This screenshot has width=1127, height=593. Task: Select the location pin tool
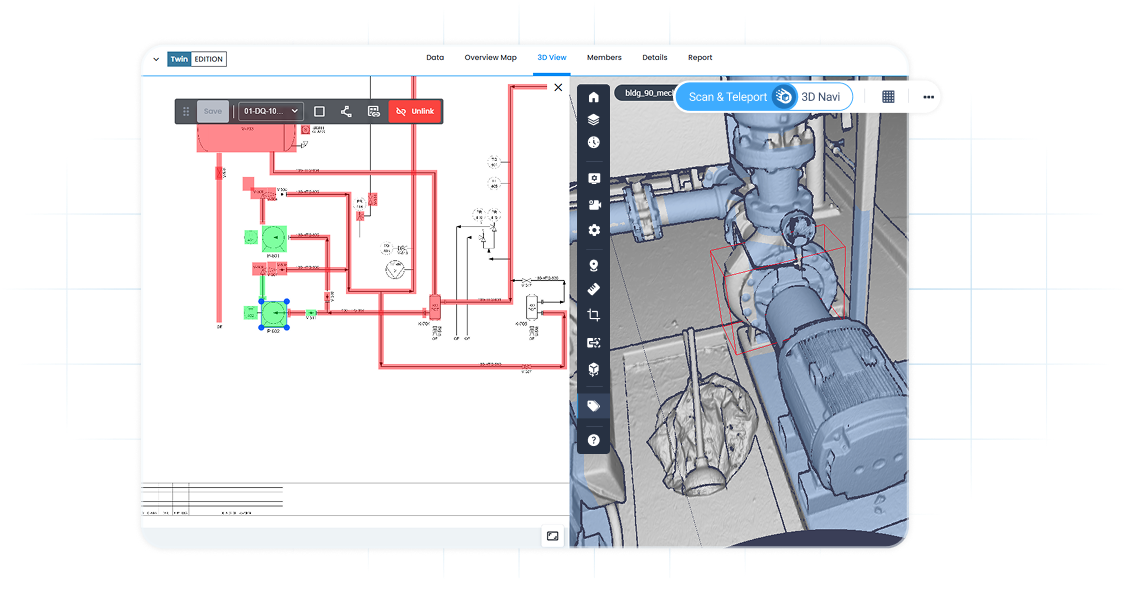pyautogui.click(x=594, y=265)
